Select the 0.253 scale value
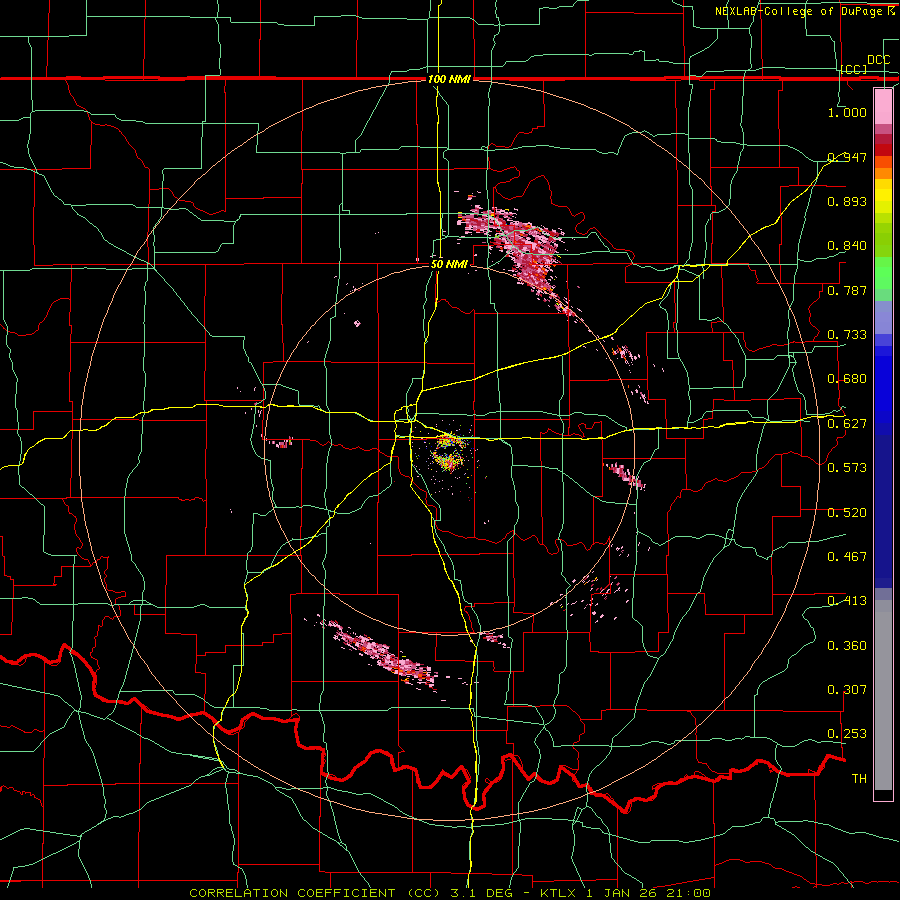This screenshot has height=900, width=900. point(847,734)
